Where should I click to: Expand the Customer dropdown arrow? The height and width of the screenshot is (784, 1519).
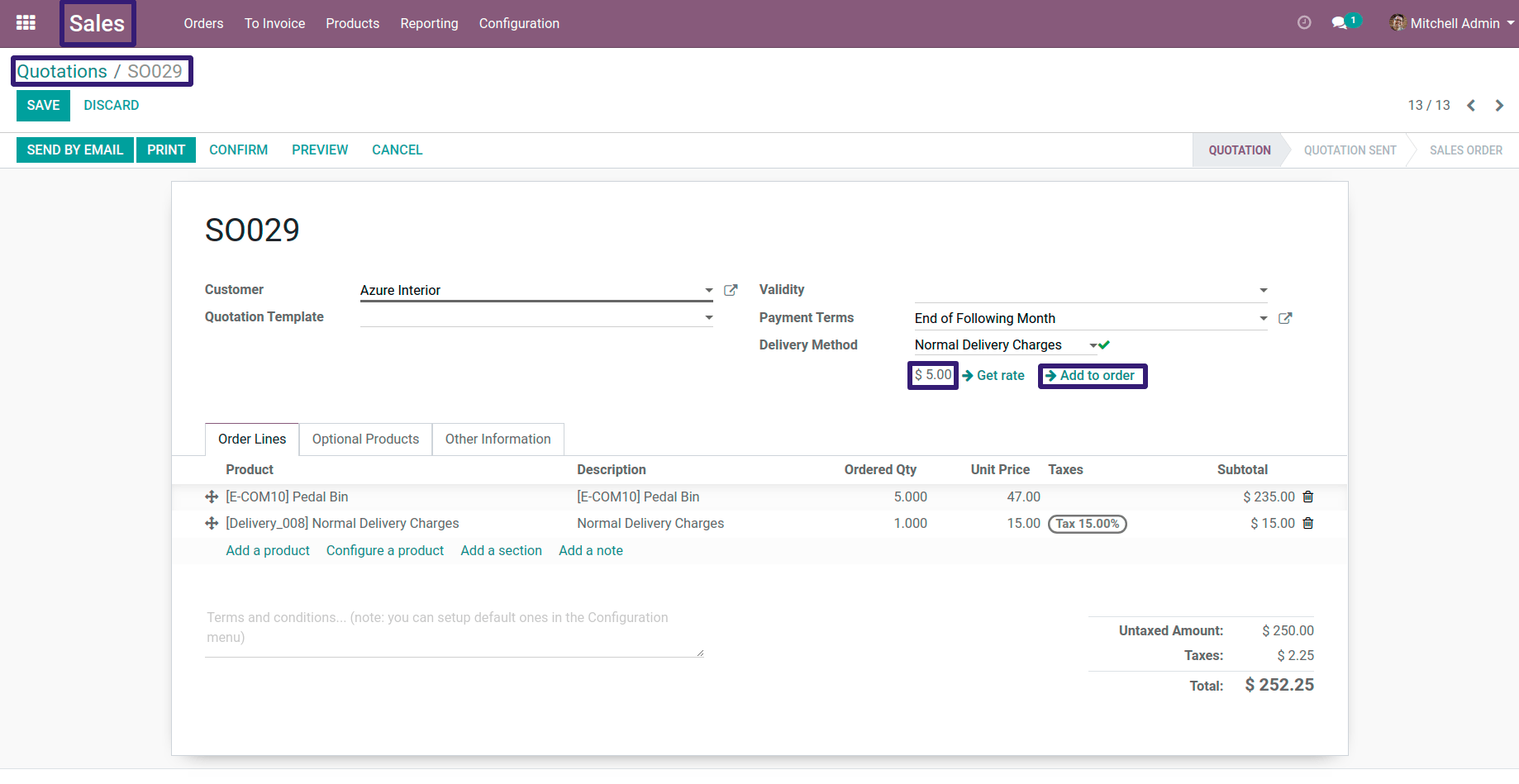pos(709,290)
